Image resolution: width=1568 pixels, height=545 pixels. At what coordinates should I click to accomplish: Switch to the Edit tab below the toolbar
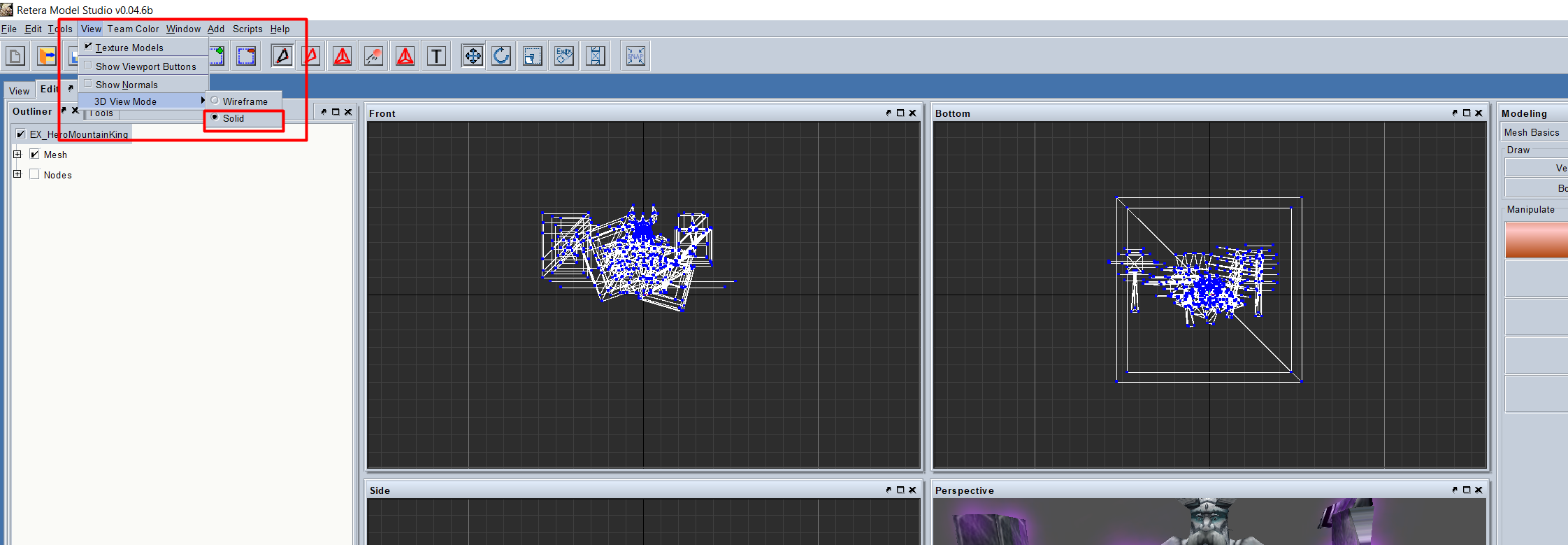tap(49, 89)
